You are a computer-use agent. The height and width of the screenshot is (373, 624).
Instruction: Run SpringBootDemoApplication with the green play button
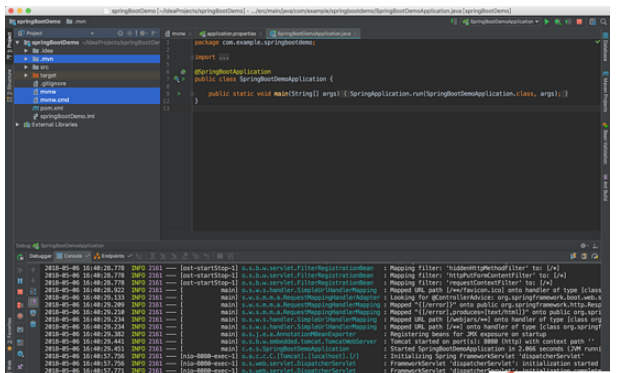click(x=547, y=22)
